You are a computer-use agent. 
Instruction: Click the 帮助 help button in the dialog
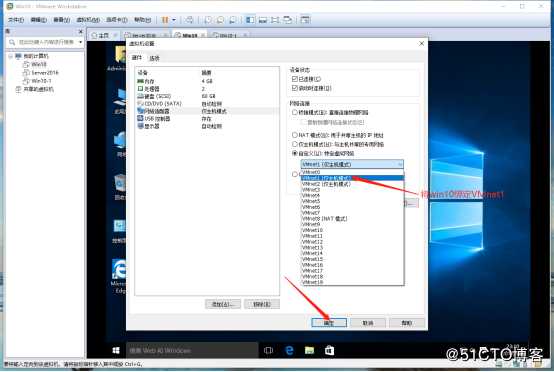407,323
